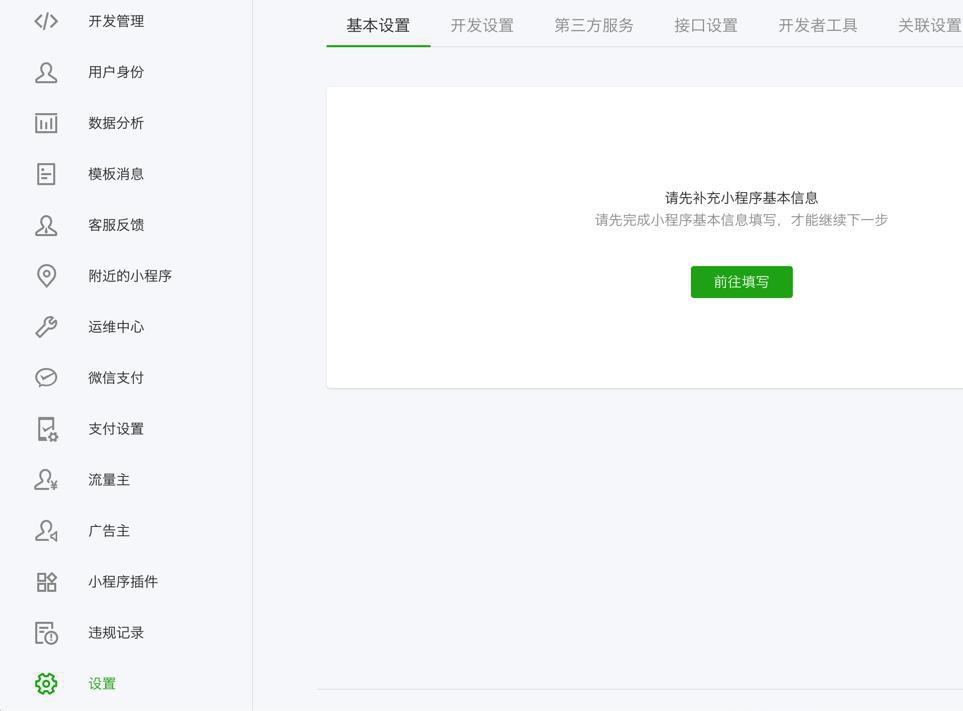Click the green settings gear icon
Image resolution: width=963 pixels, height=711 pixels.
46,683
